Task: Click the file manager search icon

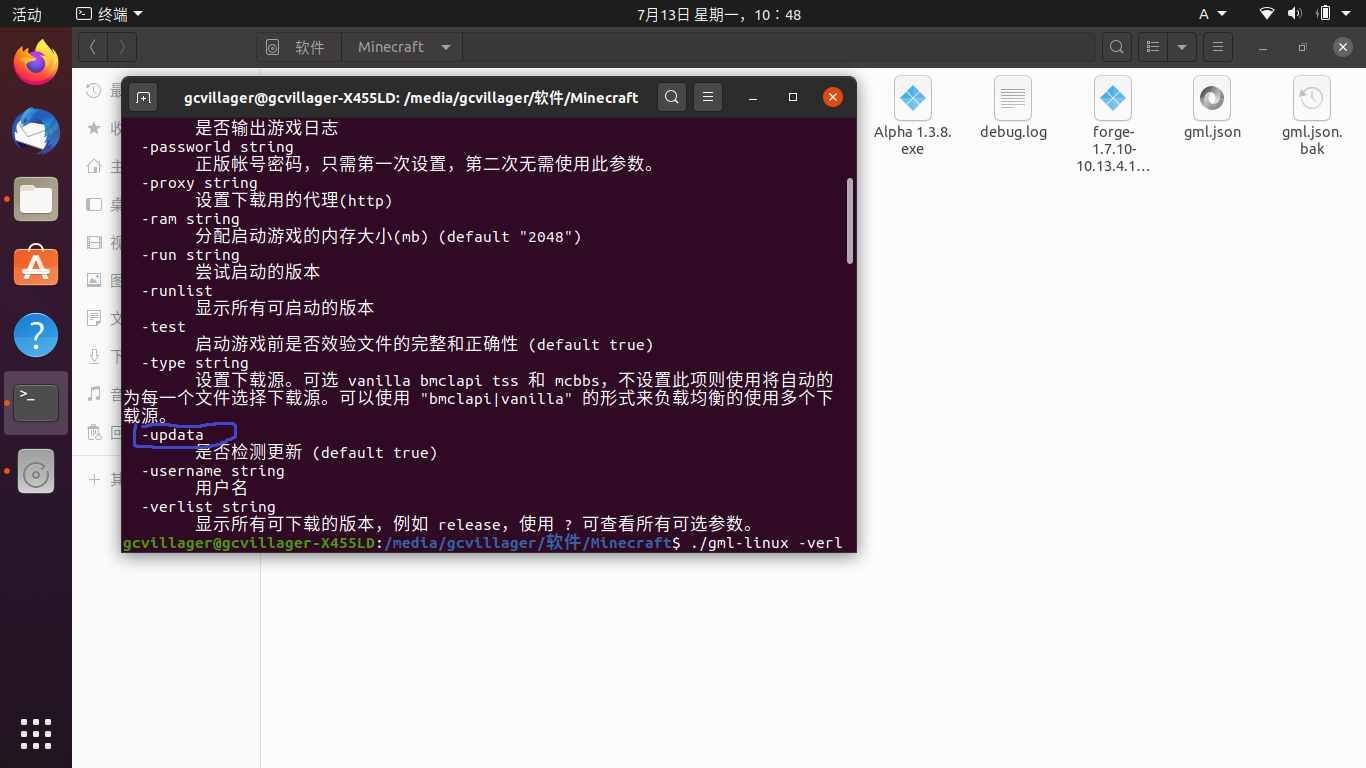Action: (x=1116, y=47)
